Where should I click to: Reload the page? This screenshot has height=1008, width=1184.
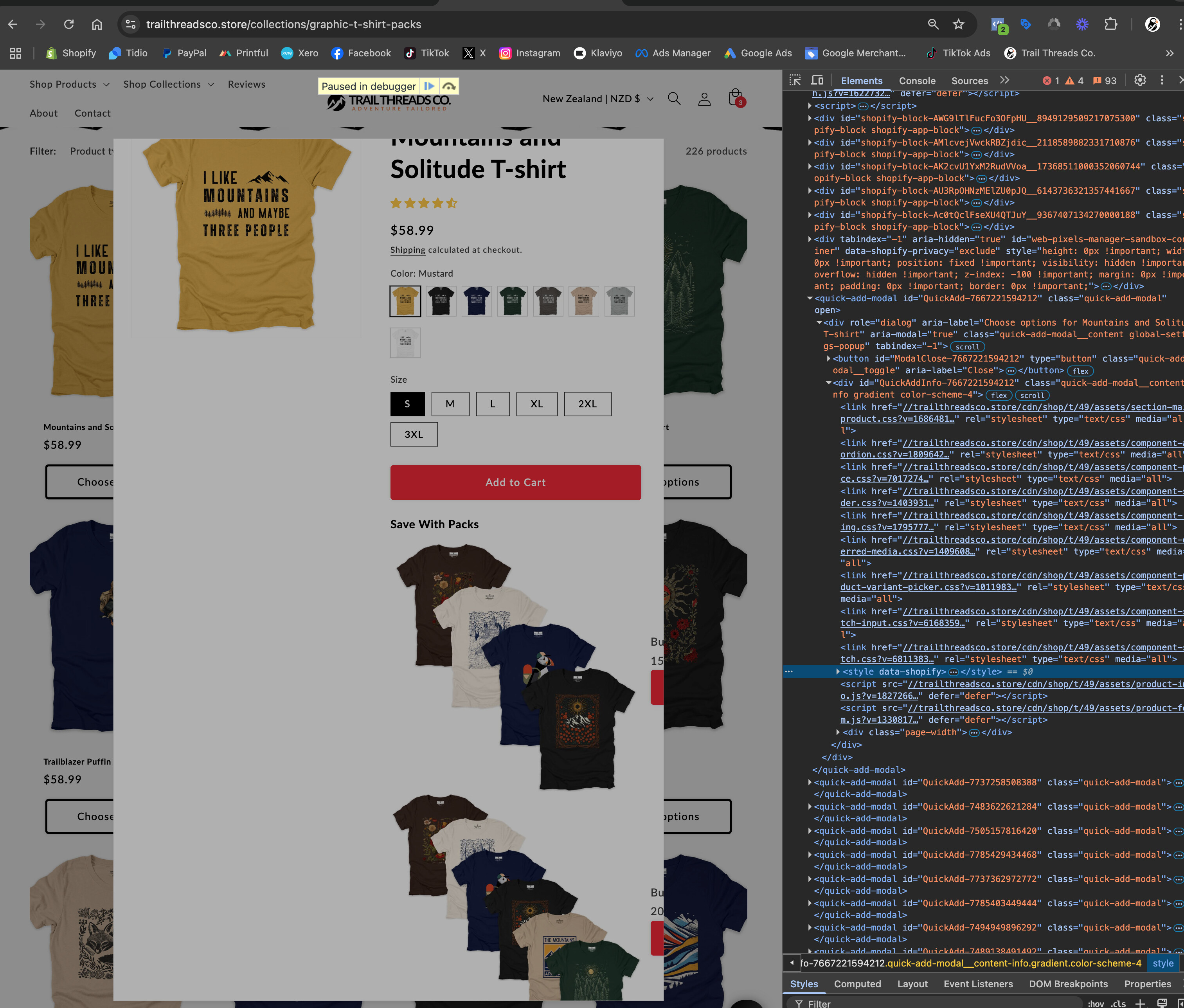[68, 24]
